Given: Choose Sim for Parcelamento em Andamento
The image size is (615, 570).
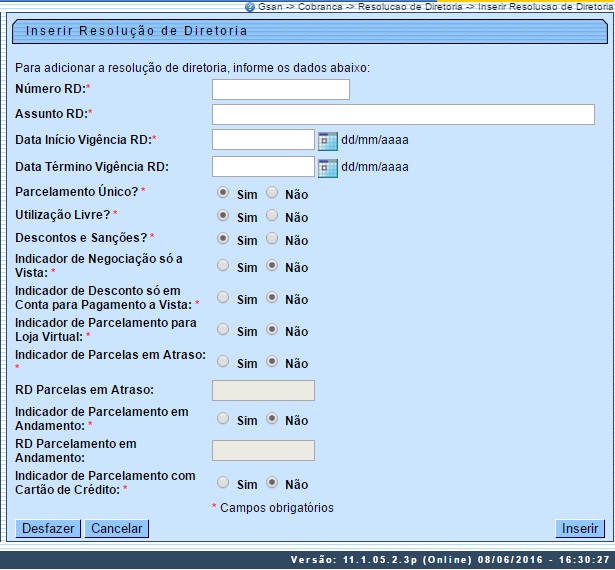Looking at the screenshot, I should (x=223, y=419).
